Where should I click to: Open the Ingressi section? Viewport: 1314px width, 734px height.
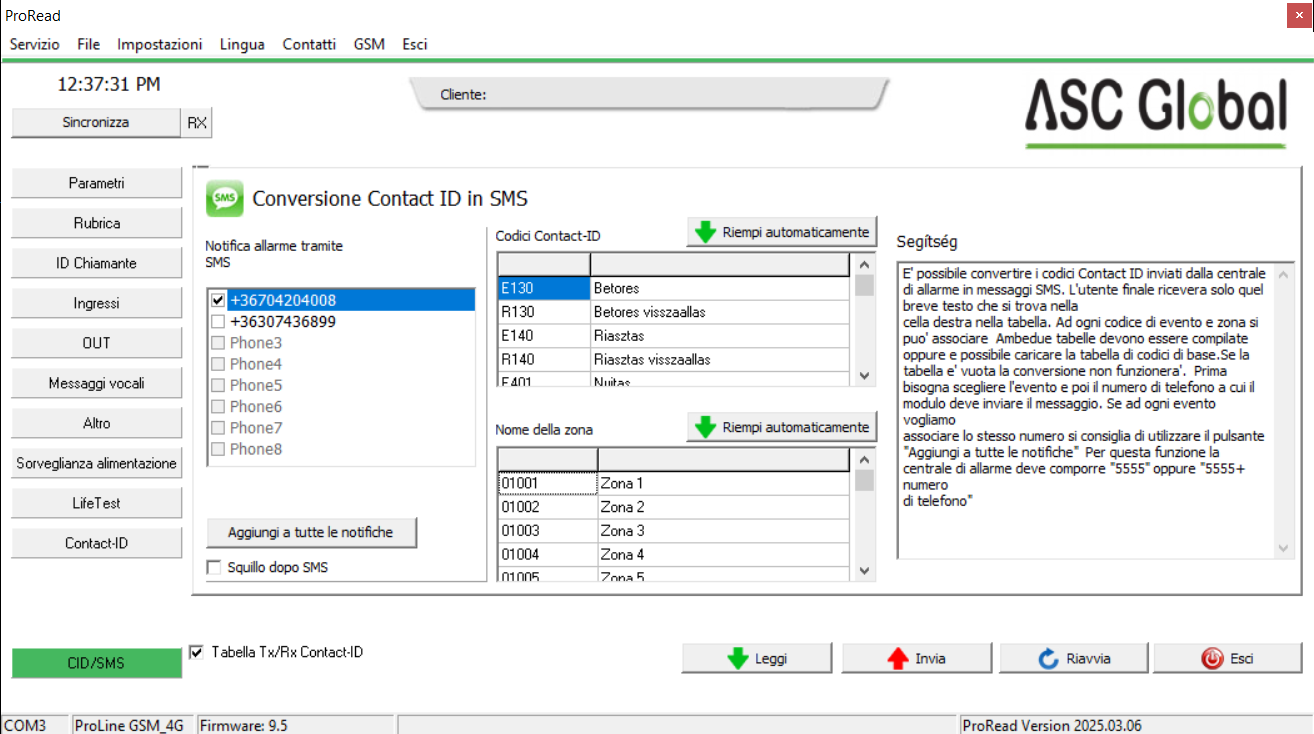pos(97,303)
